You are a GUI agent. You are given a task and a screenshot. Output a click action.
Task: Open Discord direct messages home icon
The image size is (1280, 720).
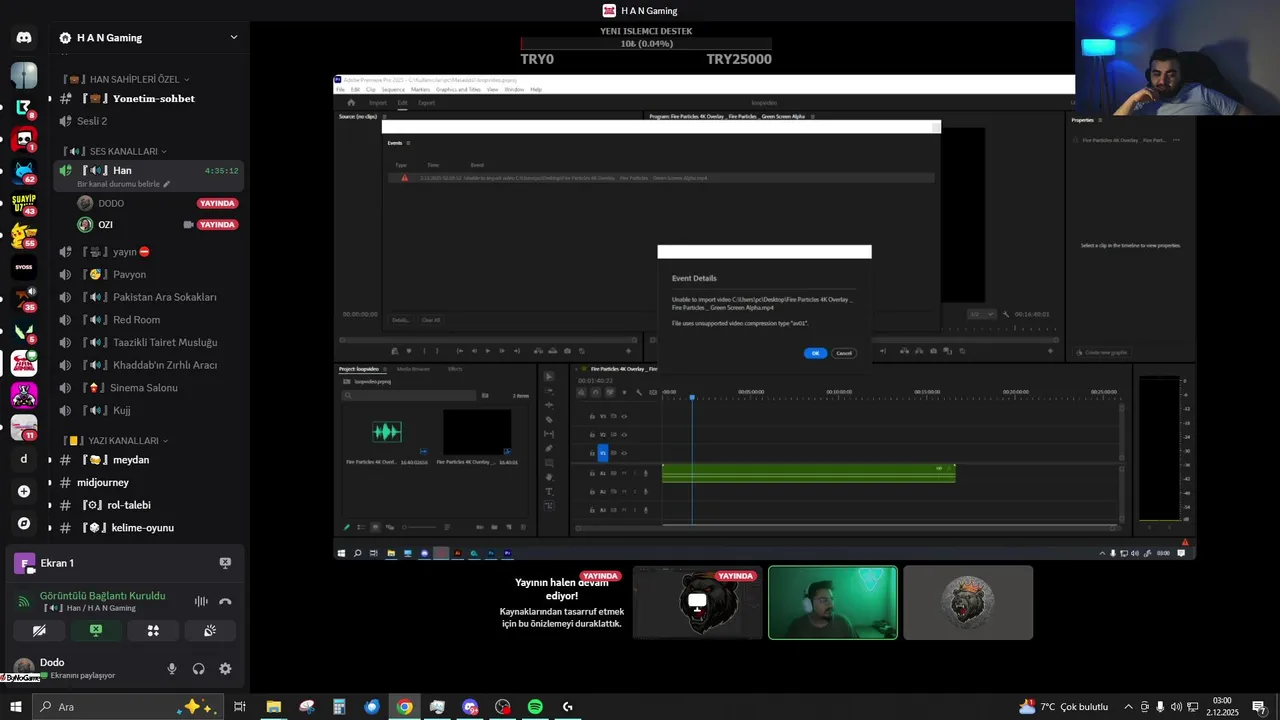24,37
